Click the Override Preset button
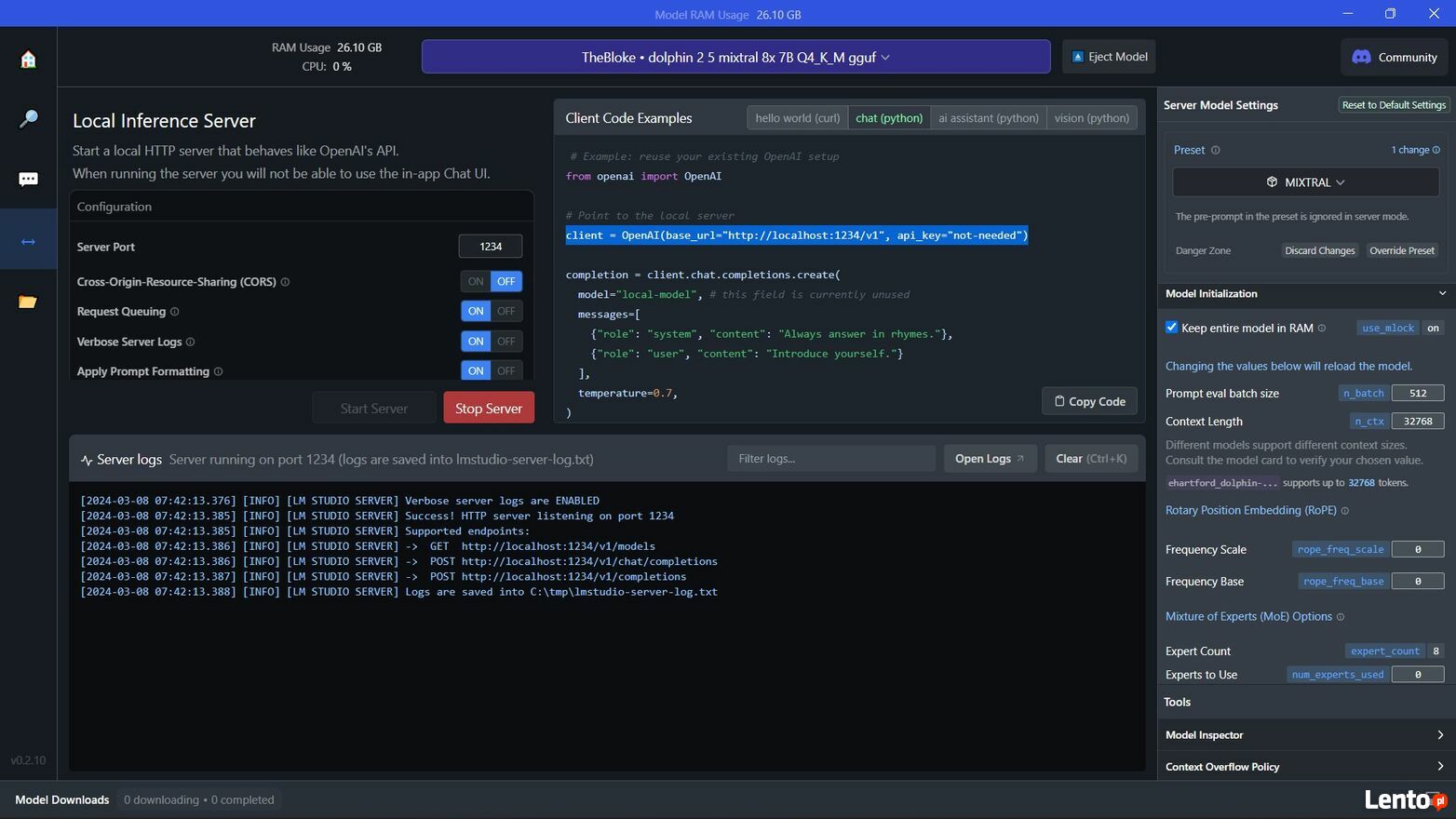Image resolution: width=1456 pixels, height=819 pixels. pos(1402,250)
